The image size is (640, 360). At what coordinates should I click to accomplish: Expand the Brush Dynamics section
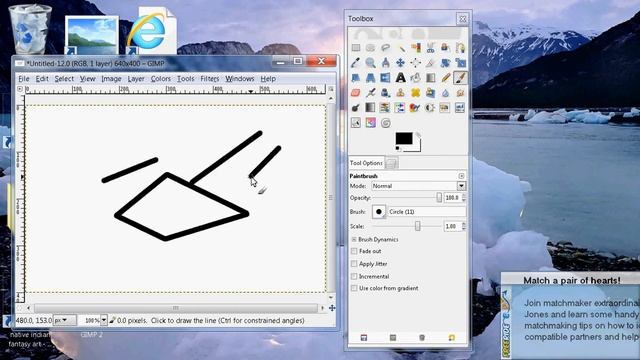[354, 239]
